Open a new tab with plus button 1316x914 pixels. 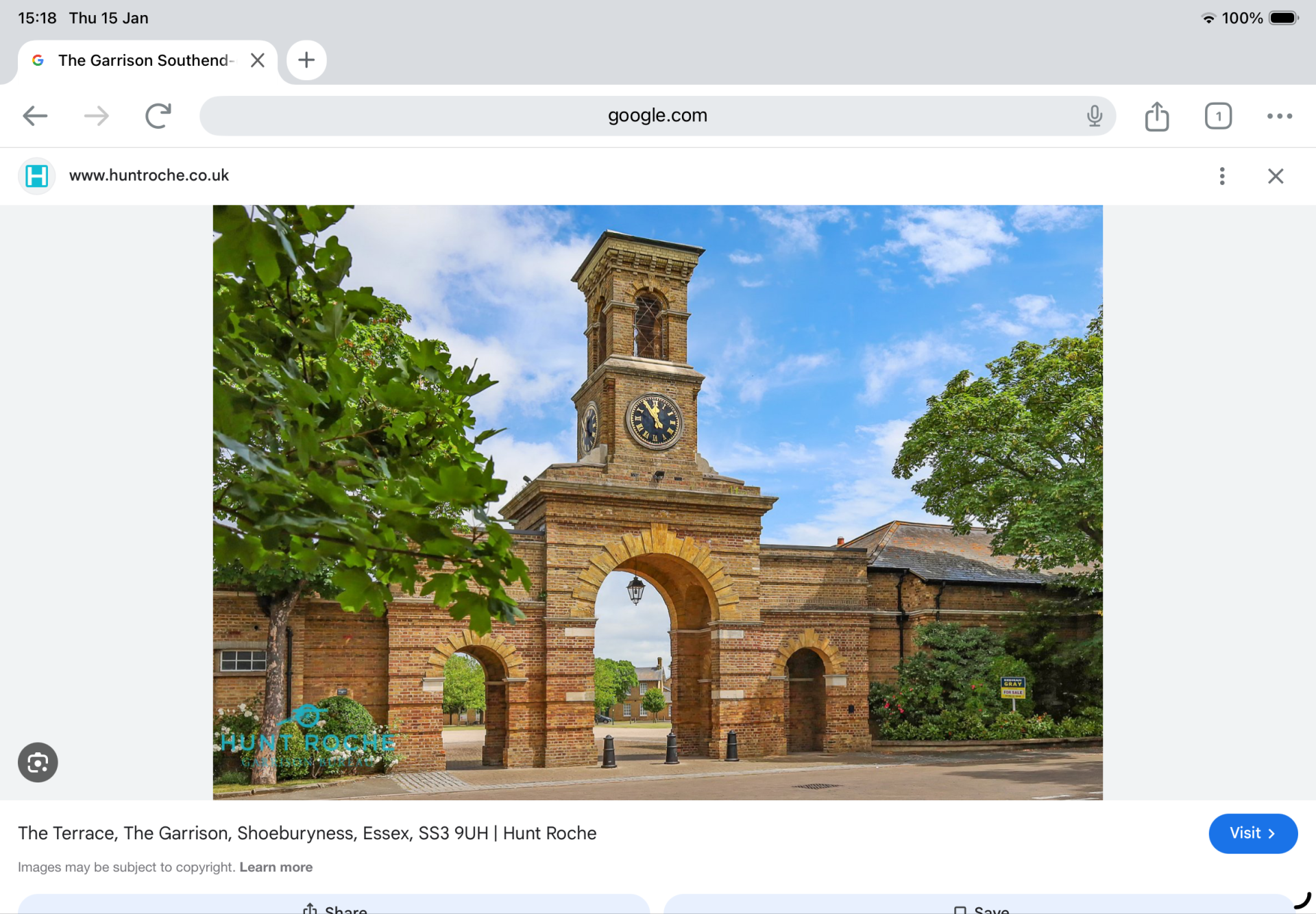pyautogui.click(x=306, y=60)
